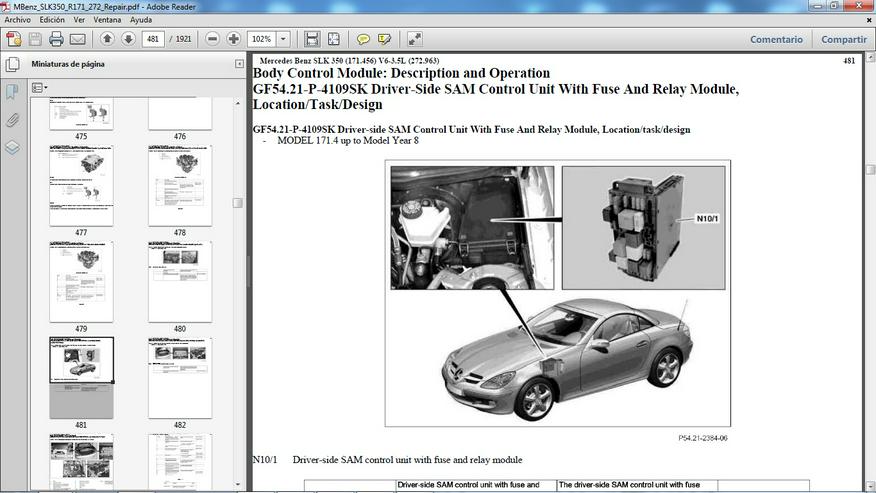Open the layers panel icon
The height and width of the screenshot is (493, 876).
coord(12,148)
